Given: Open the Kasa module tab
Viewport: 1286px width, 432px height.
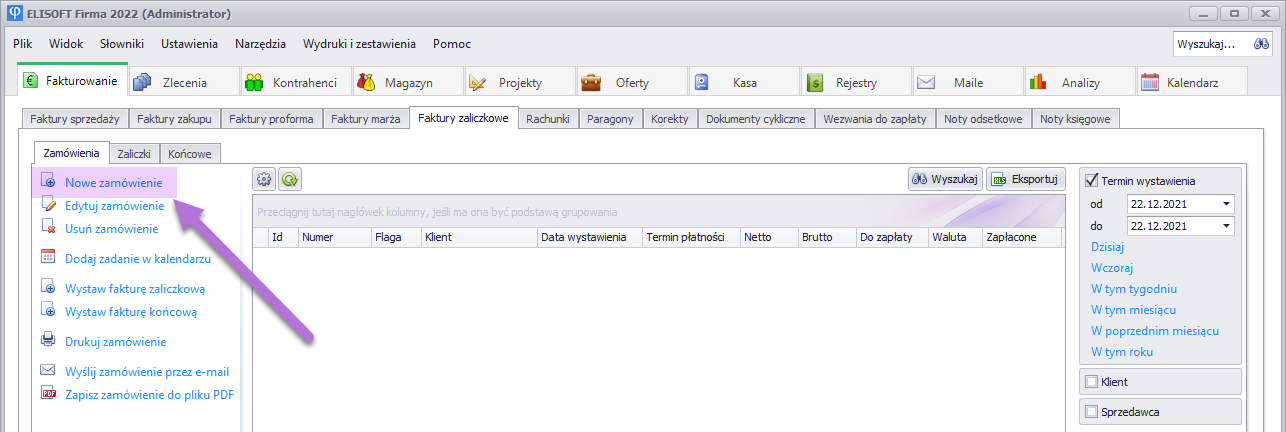Looking at the screenshot, I should [743, 82].
